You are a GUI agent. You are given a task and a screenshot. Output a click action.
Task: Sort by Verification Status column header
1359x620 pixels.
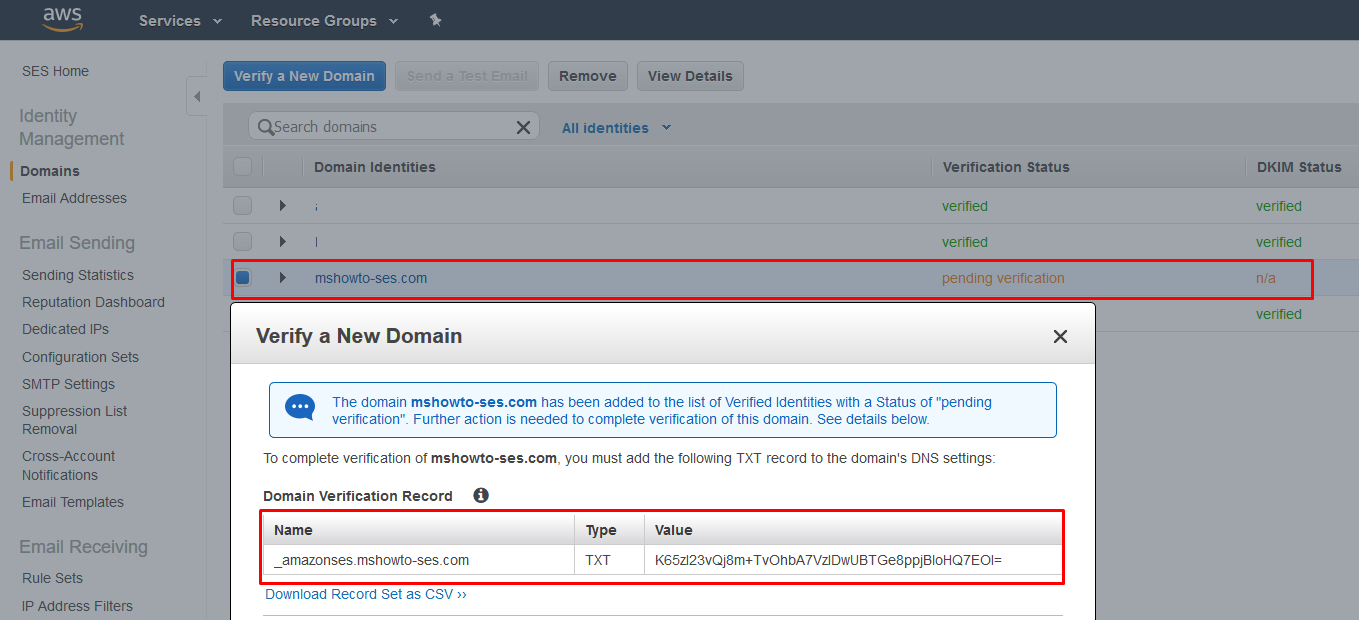(1006, 167)
